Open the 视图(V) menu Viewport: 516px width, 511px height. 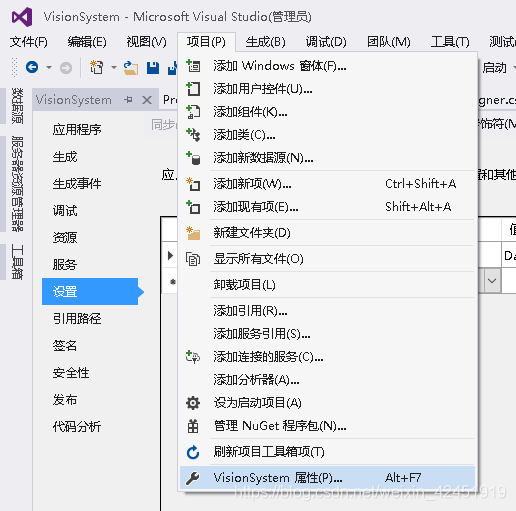[x=146, y=42]
